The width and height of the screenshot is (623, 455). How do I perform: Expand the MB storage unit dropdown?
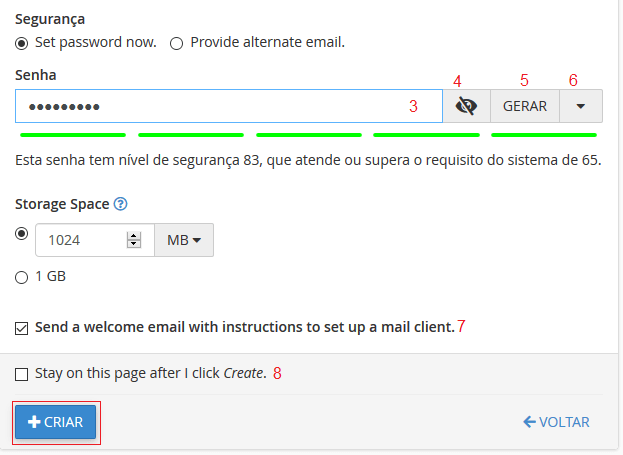[x=184, y=240]
